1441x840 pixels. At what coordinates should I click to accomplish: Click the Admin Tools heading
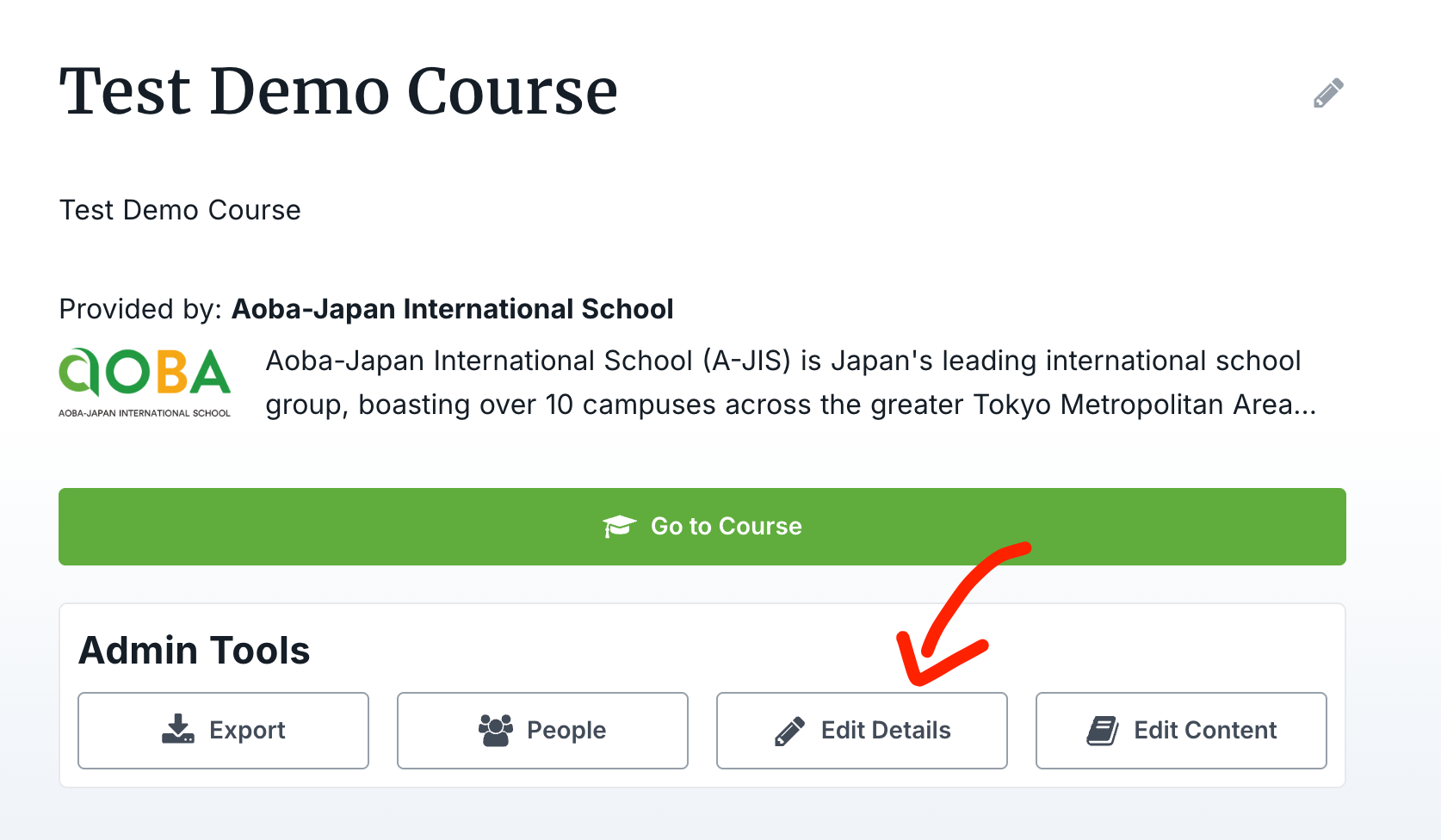click(x=195, y=651)
